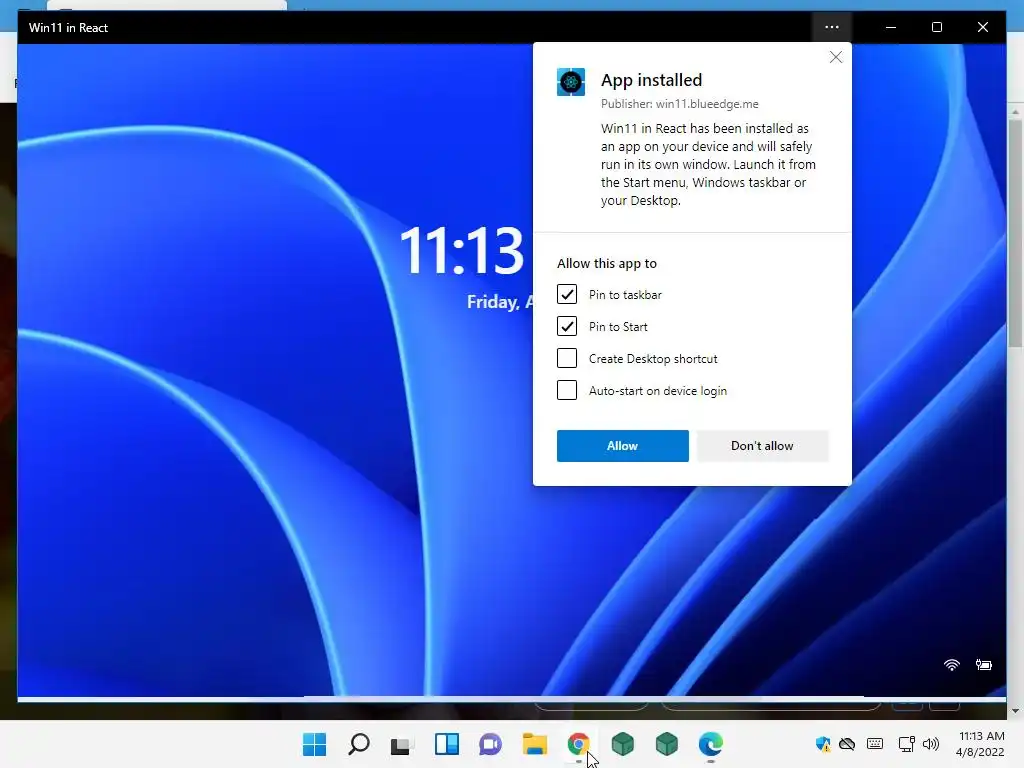Viewport: 1024px width, 768px height.
Task: Switch to Microsoft Edge in taskbar
Action: pyautogui.click(x=711, y=744)
